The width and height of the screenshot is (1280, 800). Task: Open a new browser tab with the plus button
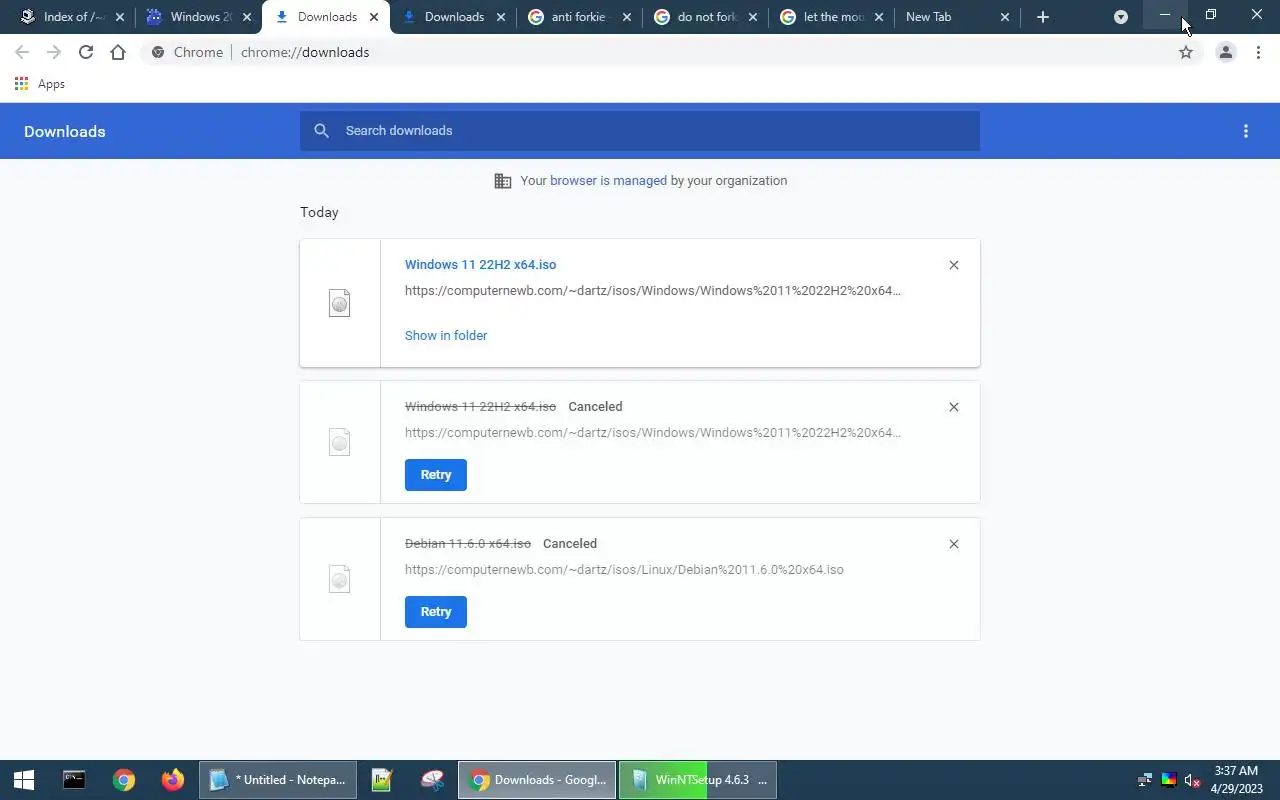1043,17
